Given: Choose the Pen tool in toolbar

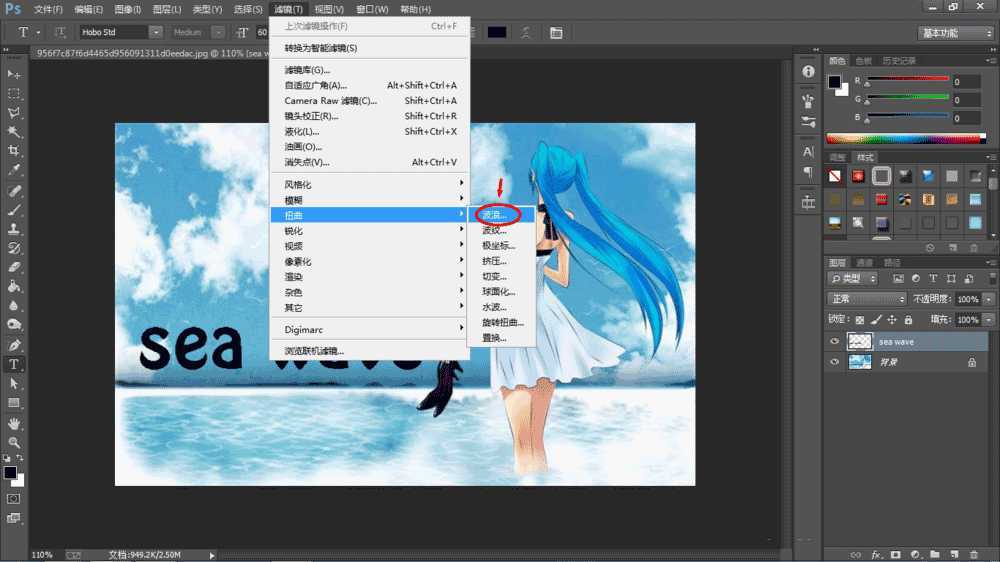Looking at the screenshot, I should (14, 345).
